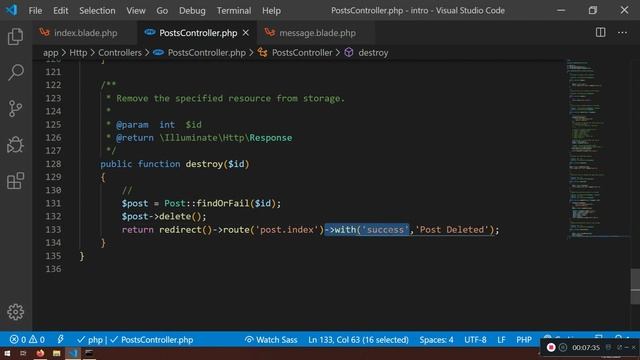Change file encoding via UTF-8
640x360 pixels.
coord(475,340)
